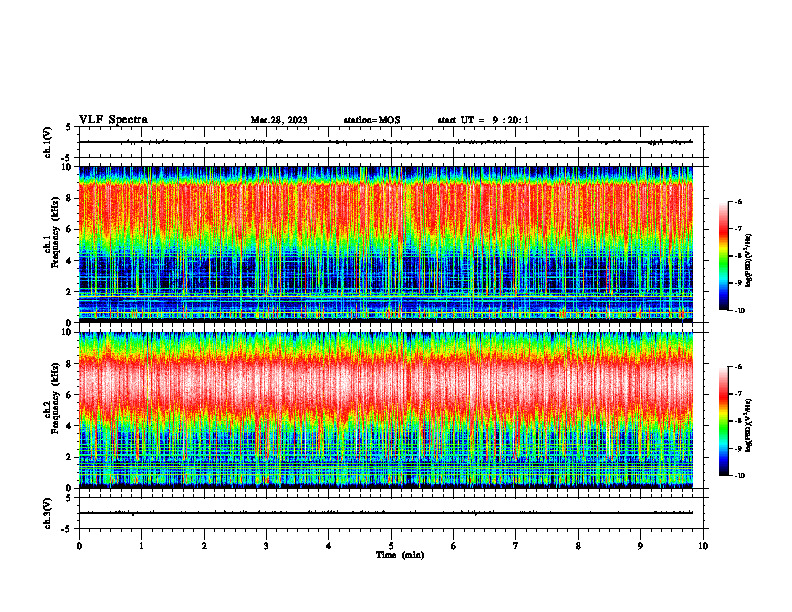Viewport: 792px width, 612px height.
Task: Click the "10" tick on the time axis
Action: pos(703,546)
